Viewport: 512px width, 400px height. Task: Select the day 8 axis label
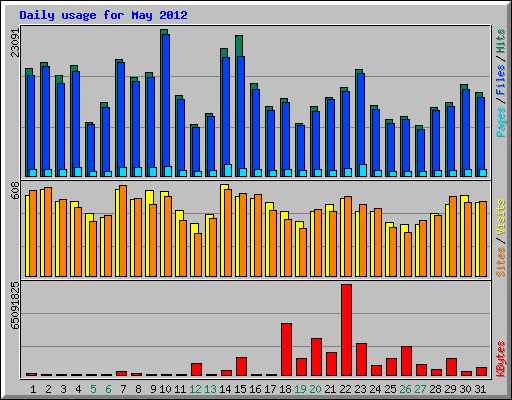[x=138, y=389]
